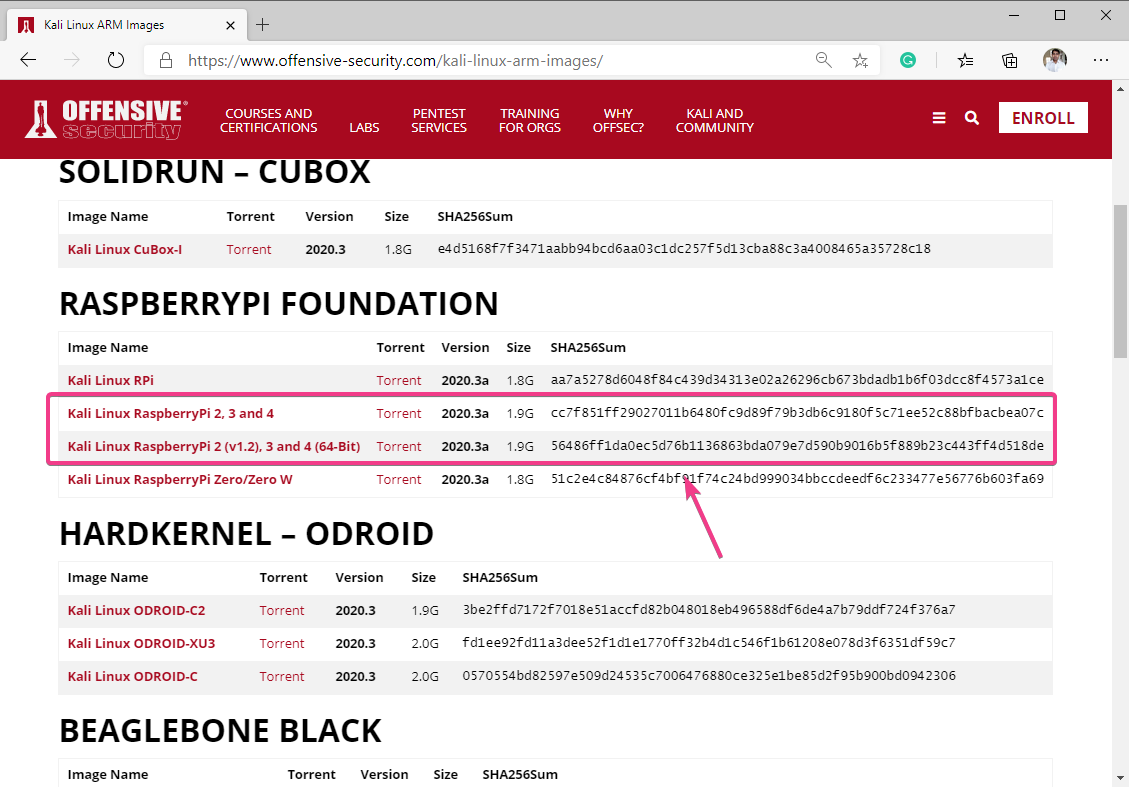Image resolution: width=1129 pixels, height=787 pixels.
Task: Click the ENROLL button
Action: coord(1043,118)
